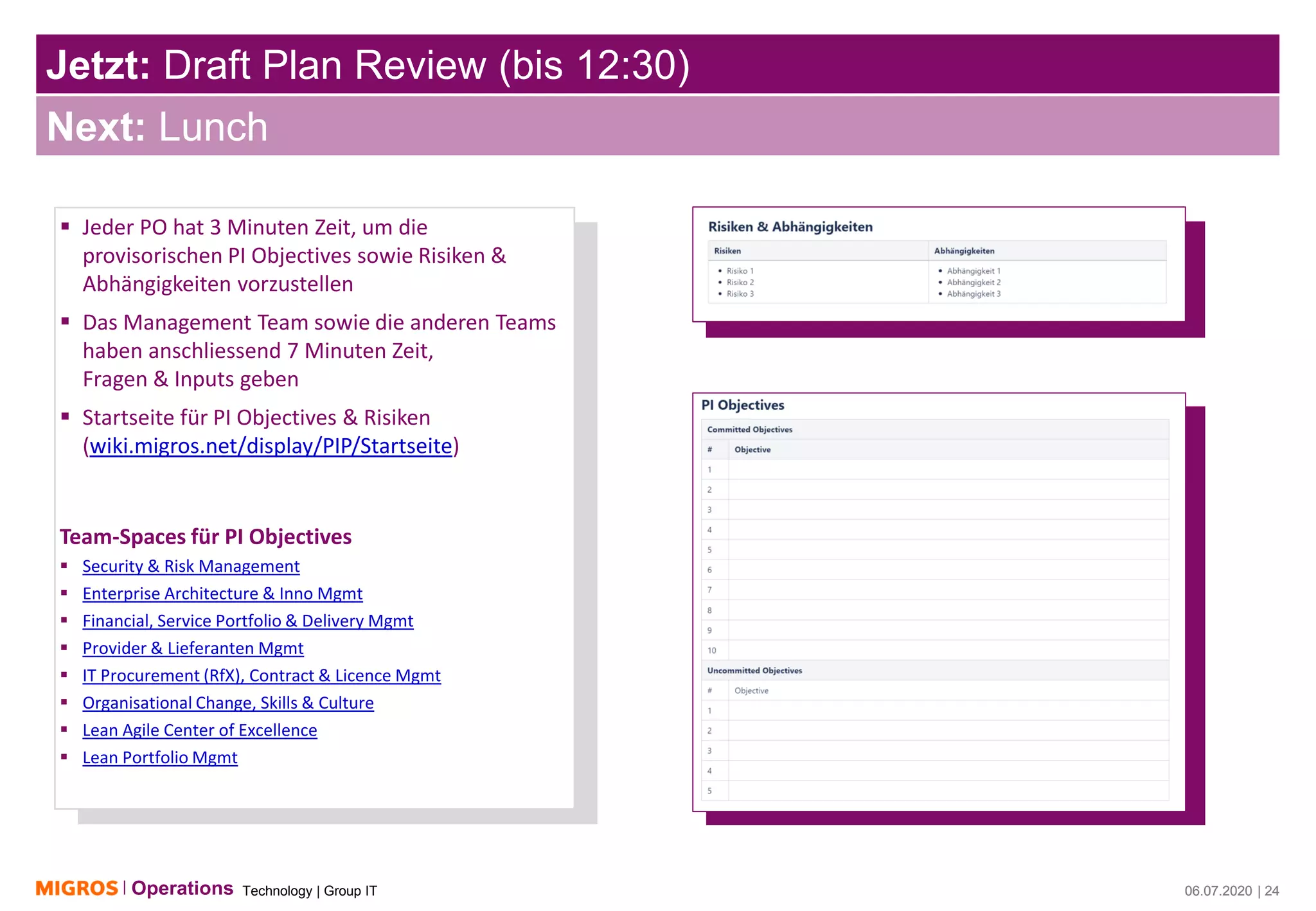Click the 'Abhängigkeit 2' list entry
1316x911 pixels.
974,283
